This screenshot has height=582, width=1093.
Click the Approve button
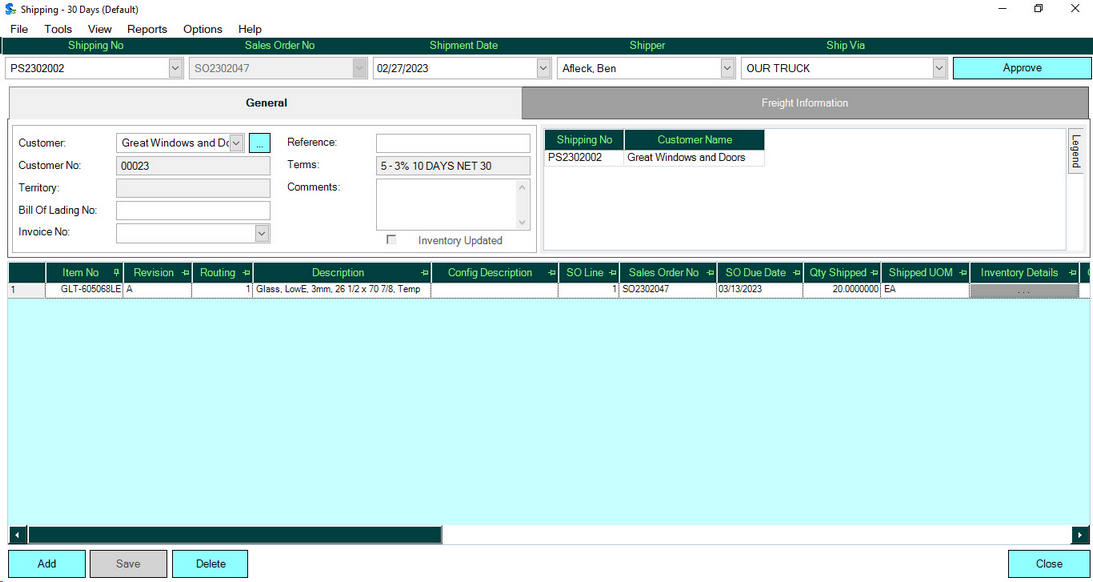pyautogui.click(x=1021, y=68)
